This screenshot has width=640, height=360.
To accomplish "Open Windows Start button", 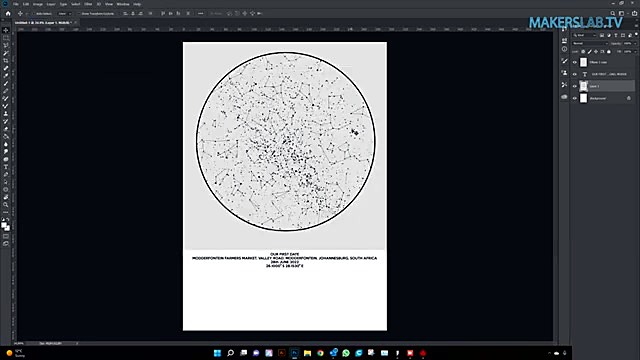I will [218, 353].
